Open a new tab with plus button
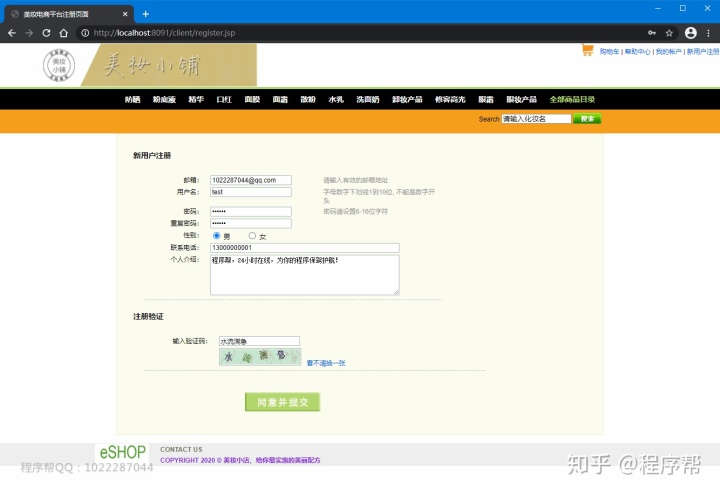 [x=146, y=14]
